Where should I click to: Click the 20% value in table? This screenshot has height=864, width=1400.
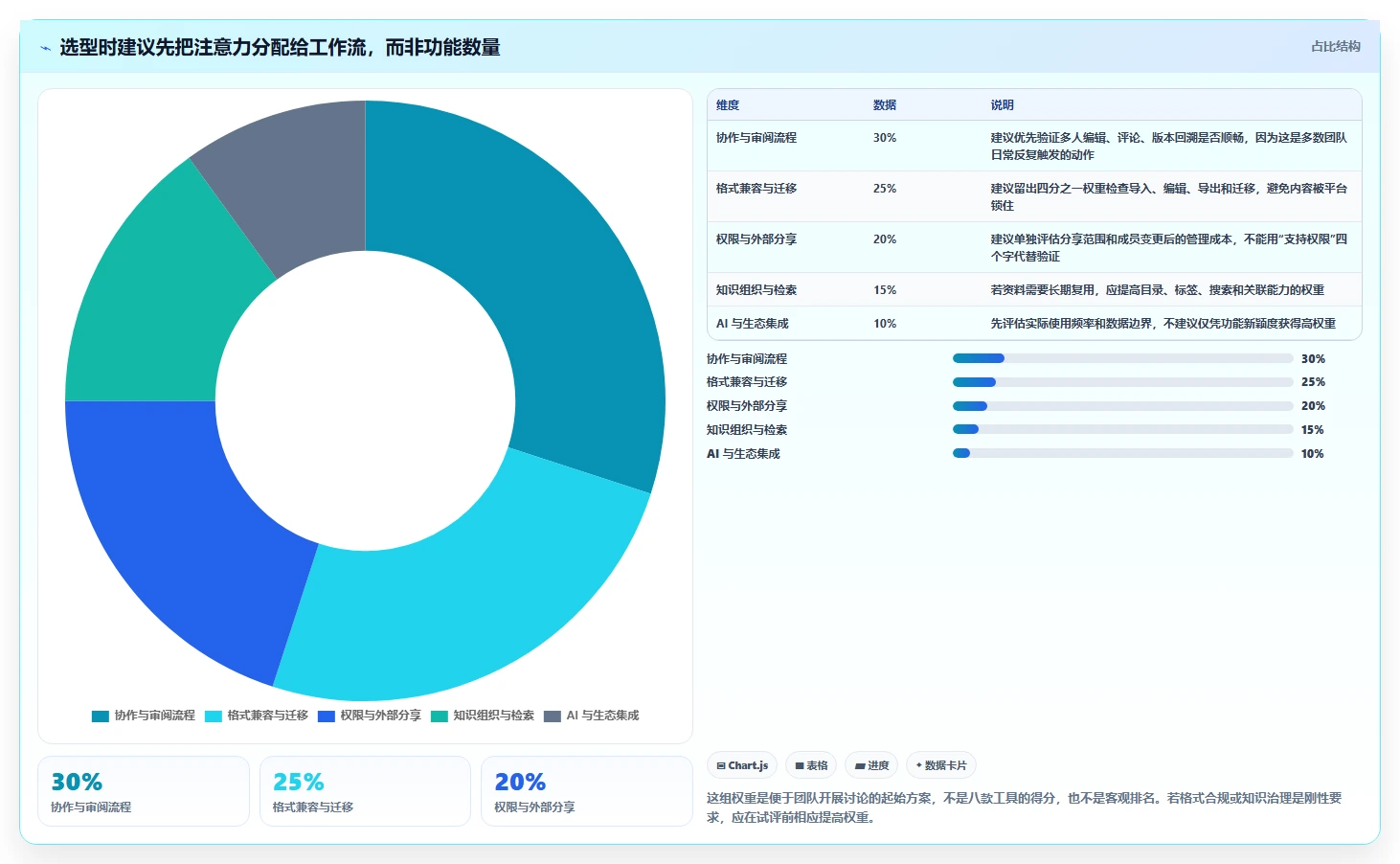tap(885, 239)
